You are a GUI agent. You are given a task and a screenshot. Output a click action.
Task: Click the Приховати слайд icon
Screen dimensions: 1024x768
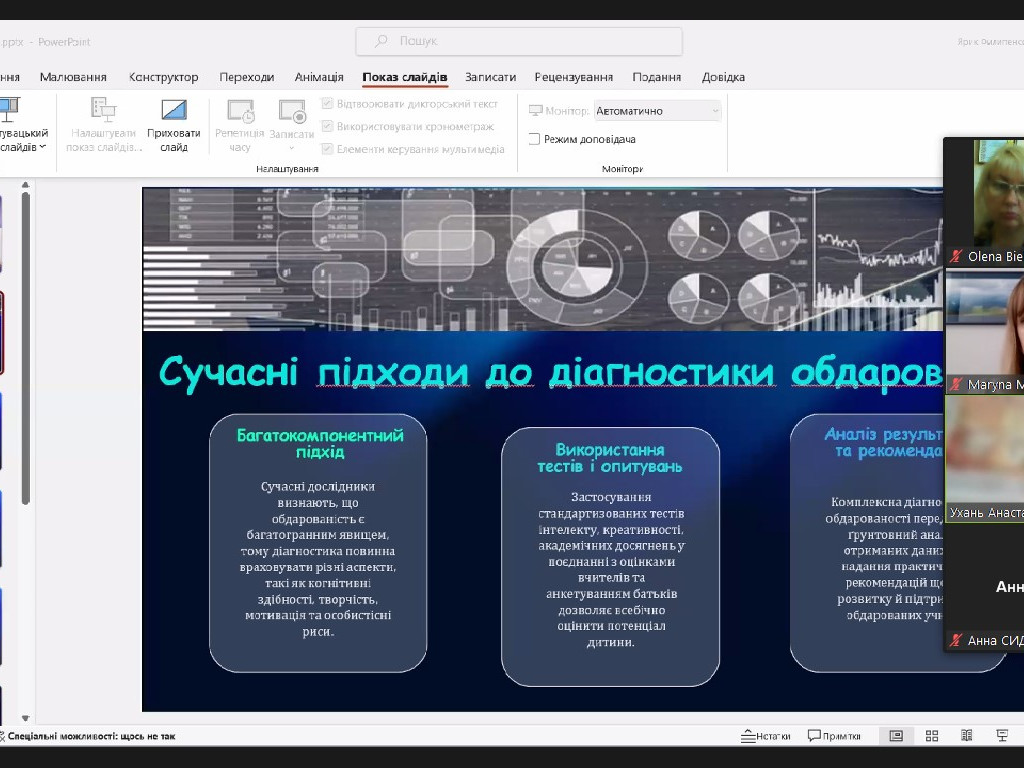click(x=174, y=110)
